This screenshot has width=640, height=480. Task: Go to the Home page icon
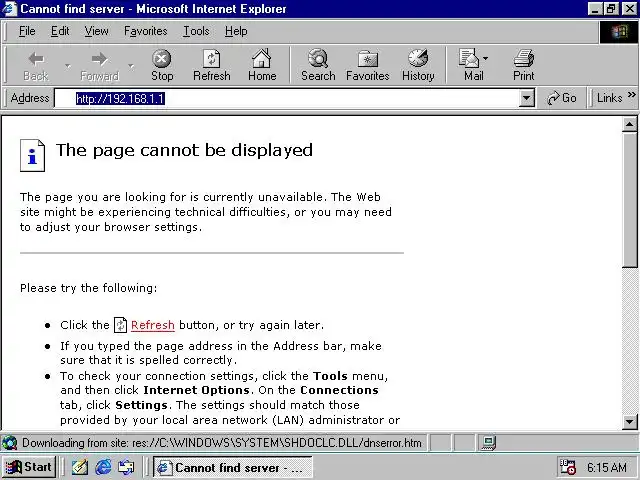pos(262,65)
